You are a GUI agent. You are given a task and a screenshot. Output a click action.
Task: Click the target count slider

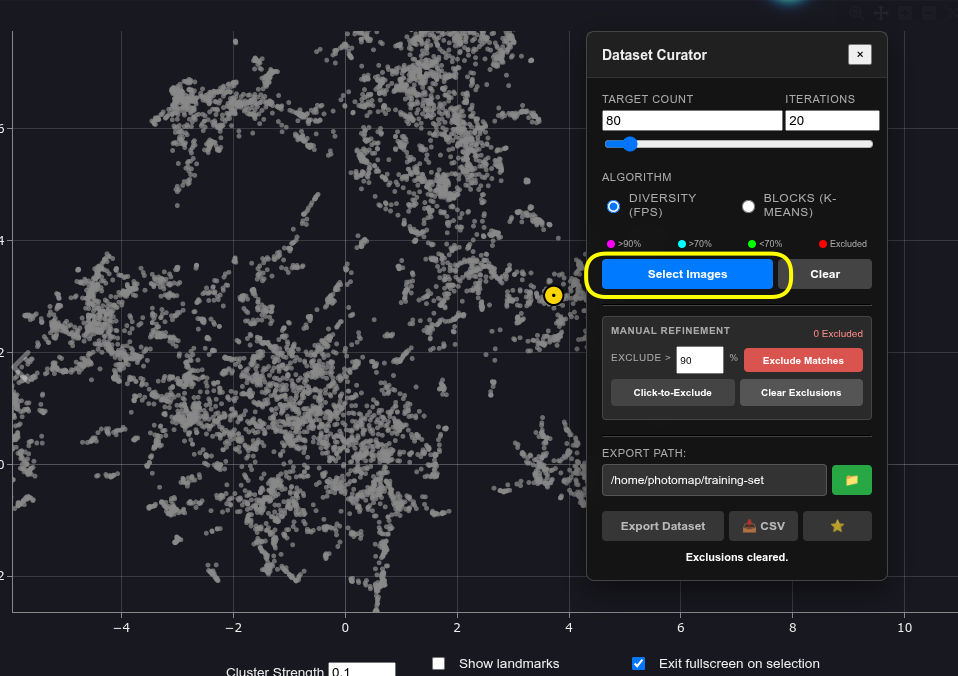(738, 144)
